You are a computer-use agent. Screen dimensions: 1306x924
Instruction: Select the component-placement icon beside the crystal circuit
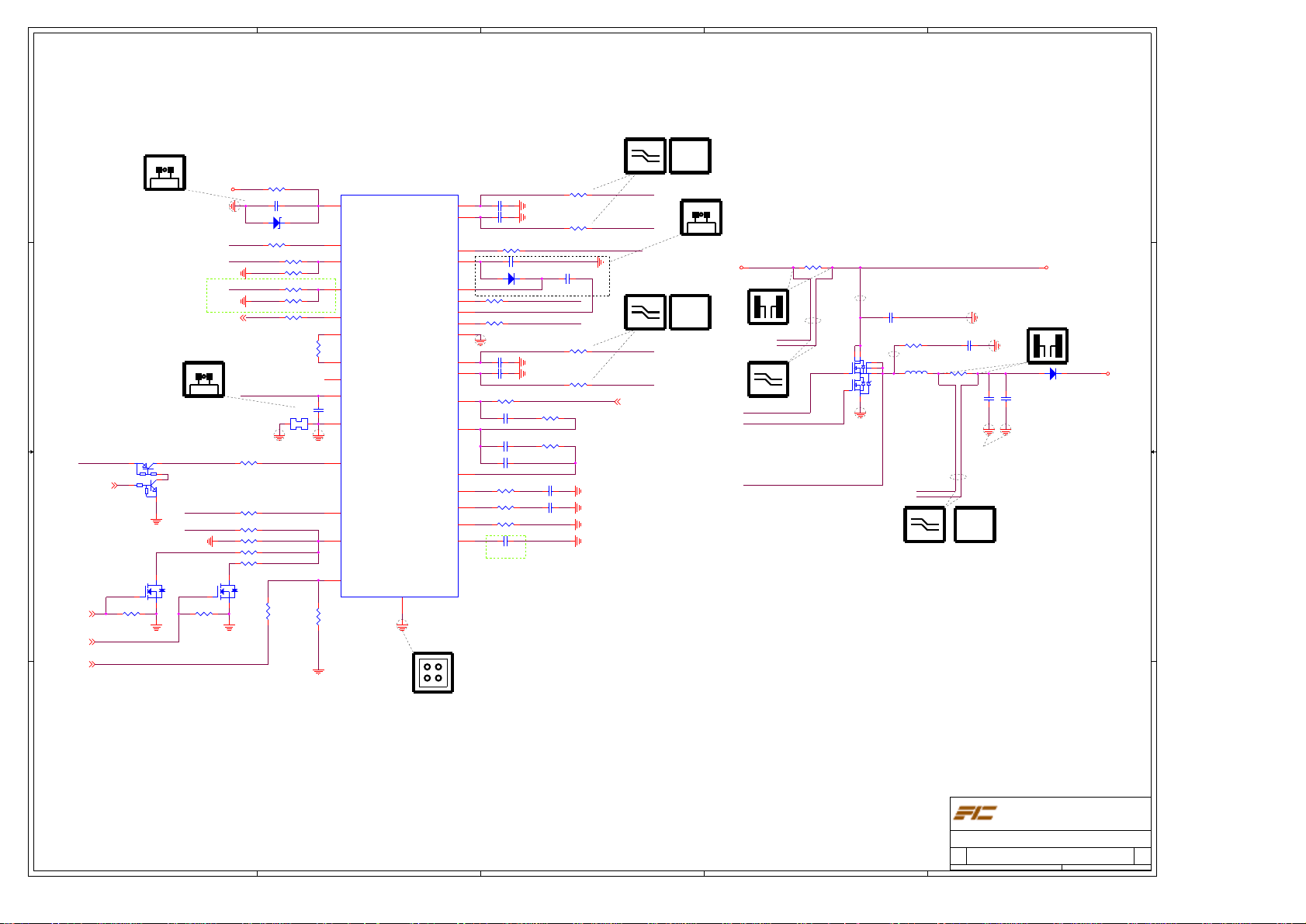click(x=204, y=379)
